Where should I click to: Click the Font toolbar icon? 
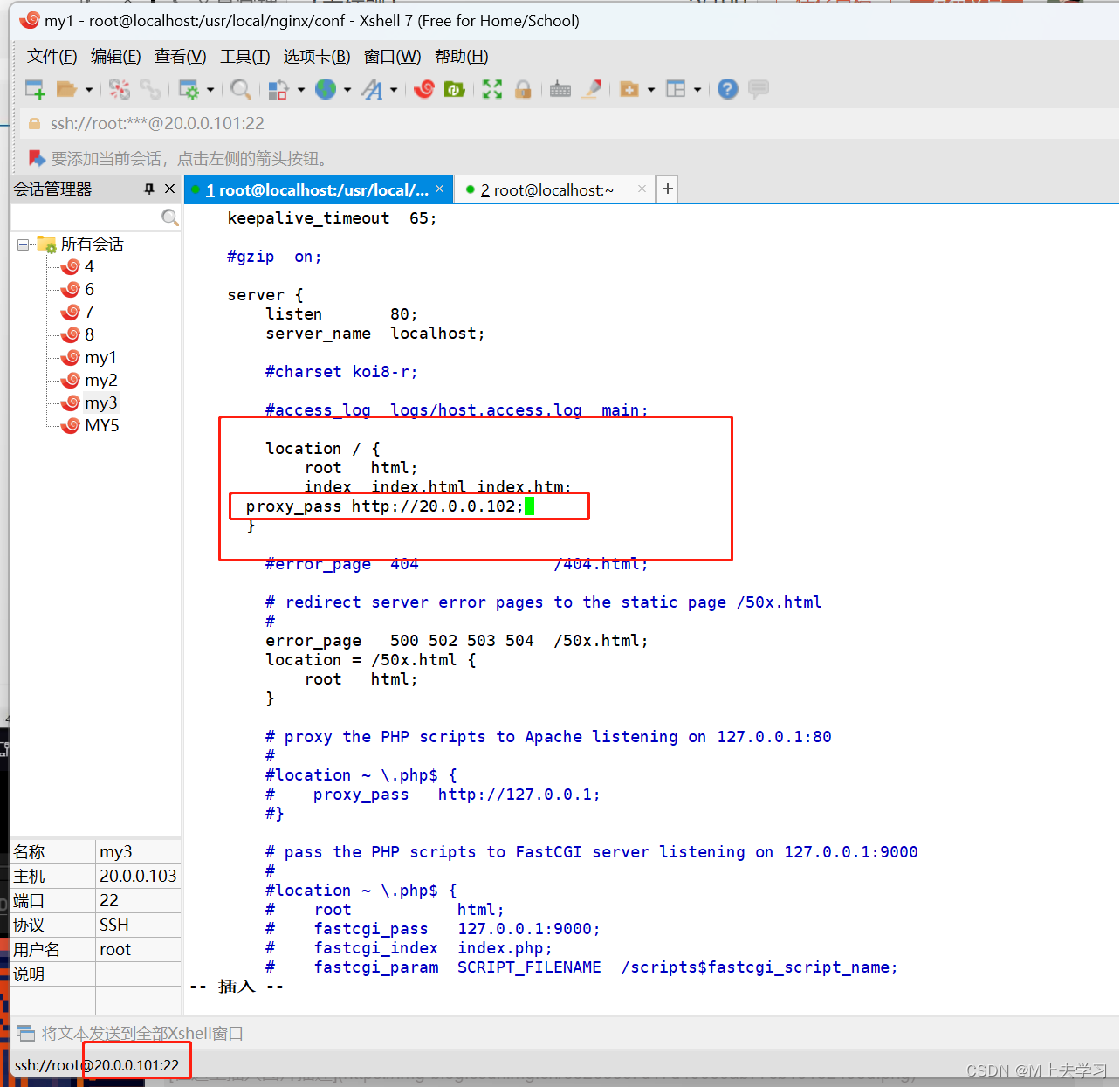373,89
